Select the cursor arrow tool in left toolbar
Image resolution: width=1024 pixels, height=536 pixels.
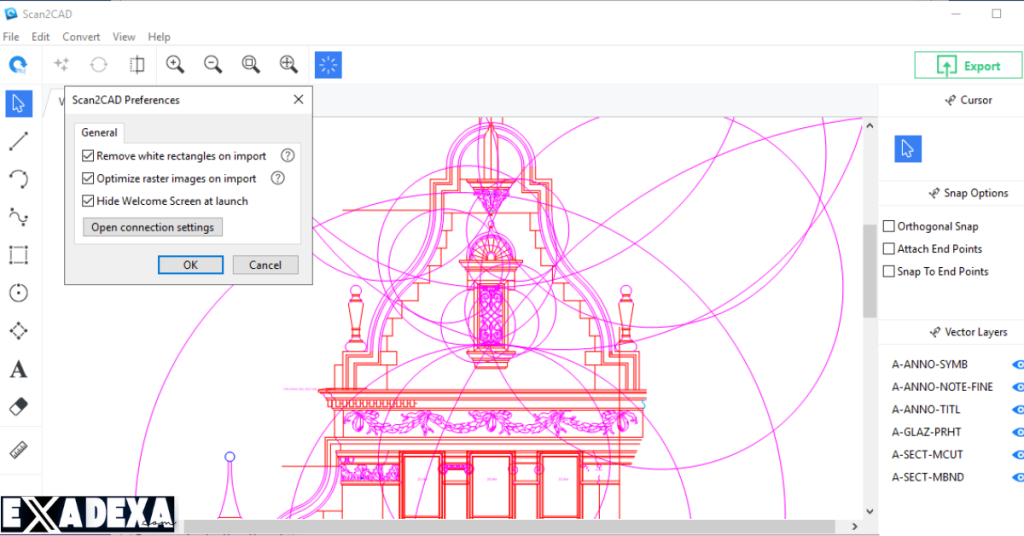[x=19, y=104]
